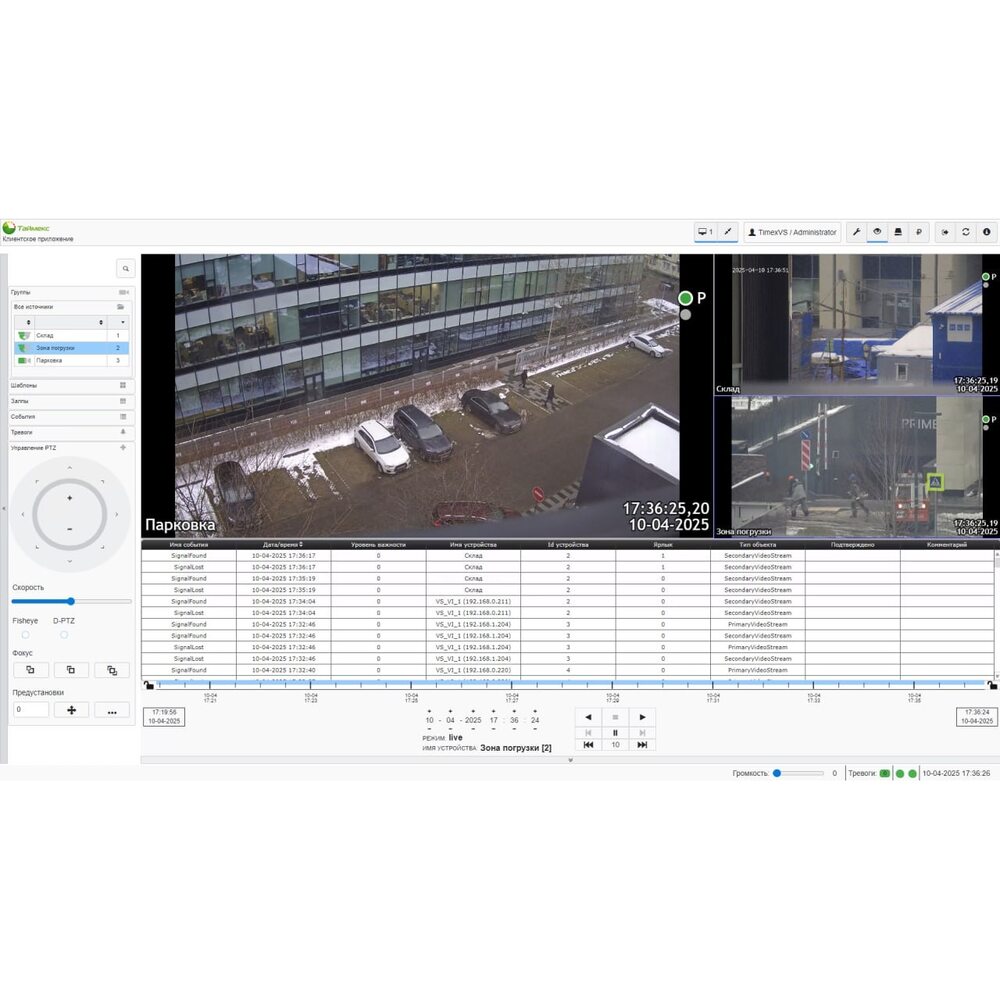Open the info icon in top toolbar

987,232
